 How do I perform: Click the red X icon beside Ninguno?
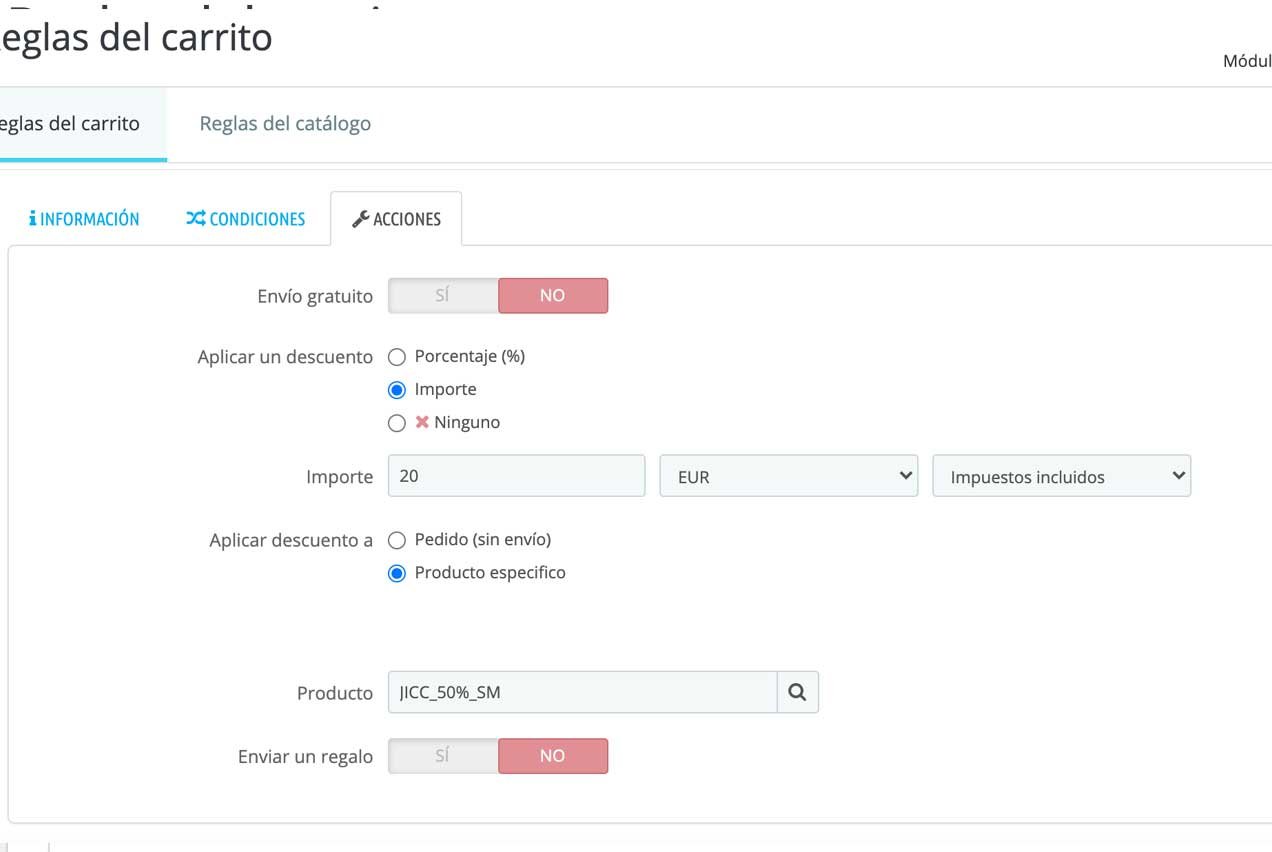[422, 422]
